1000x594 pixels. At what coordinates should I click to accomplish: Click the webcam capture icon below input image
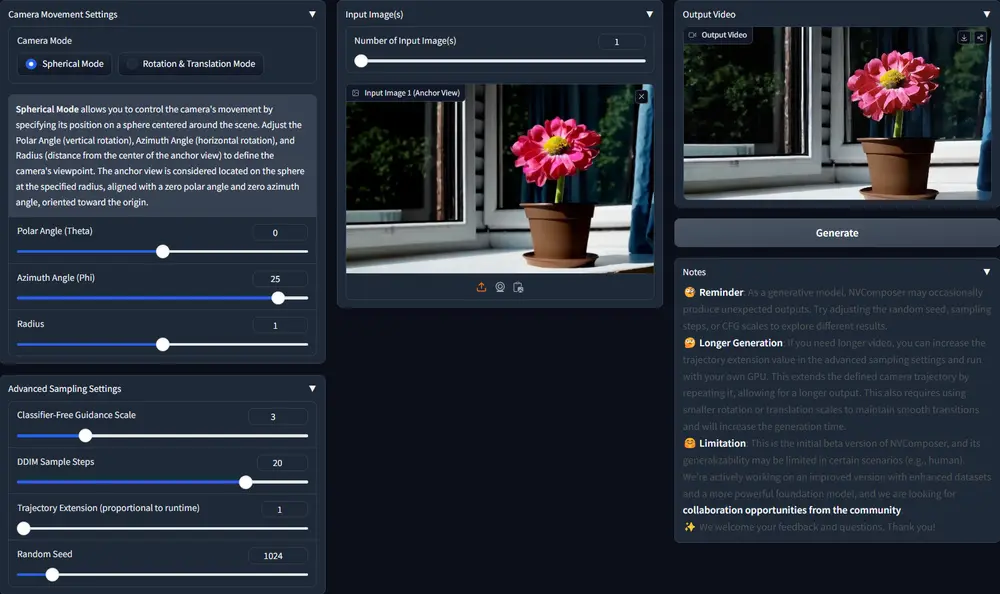pos(500,287)
